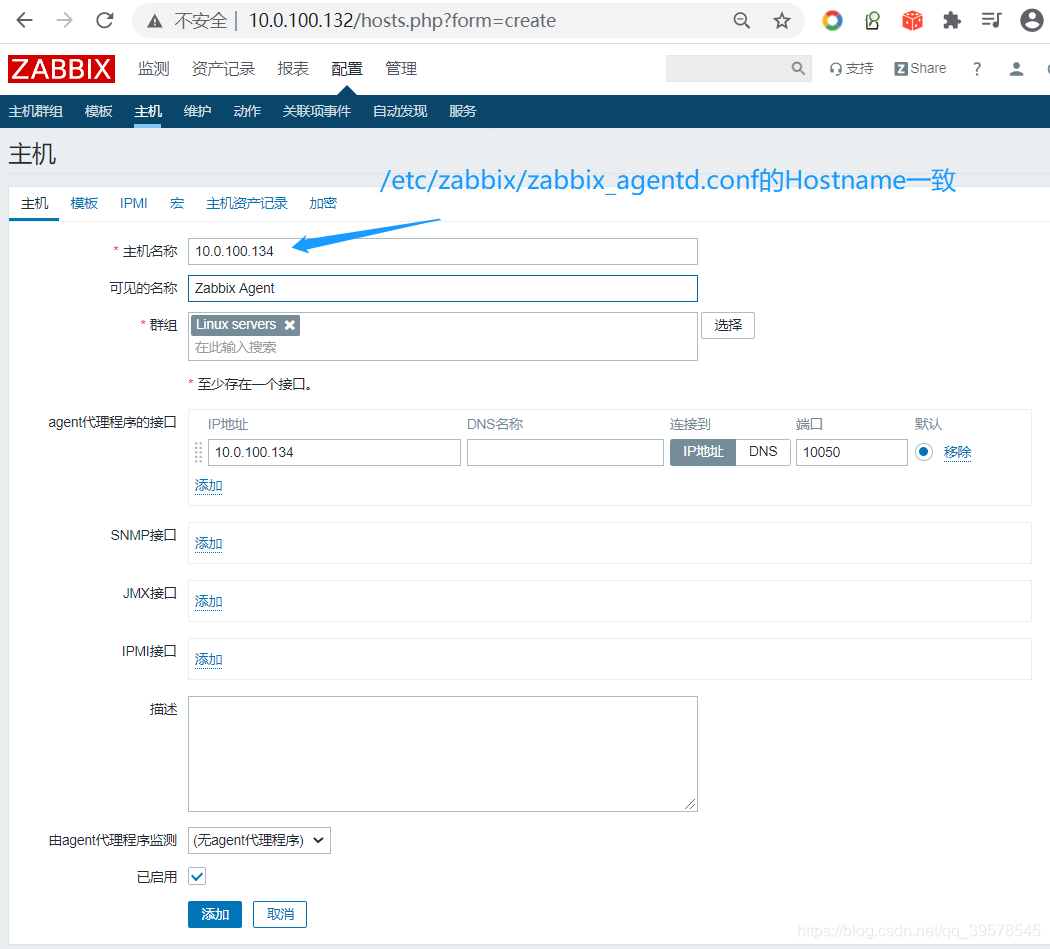Click the Zabbix Share link
The image size is (1050, 949).
[920, 68]
